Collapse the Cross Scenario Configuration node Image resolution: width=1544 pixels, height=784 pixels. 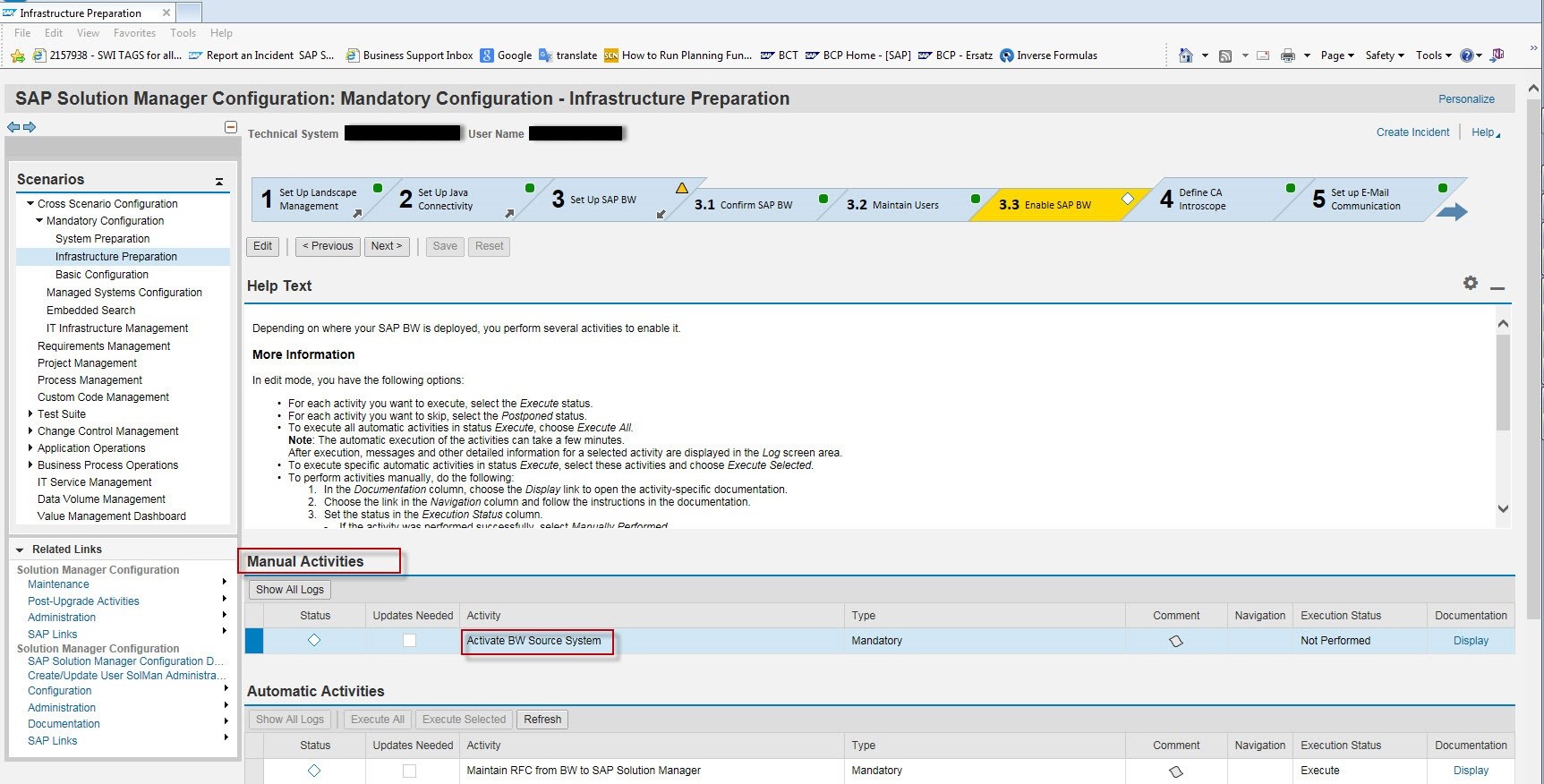(x=30, y=203)
